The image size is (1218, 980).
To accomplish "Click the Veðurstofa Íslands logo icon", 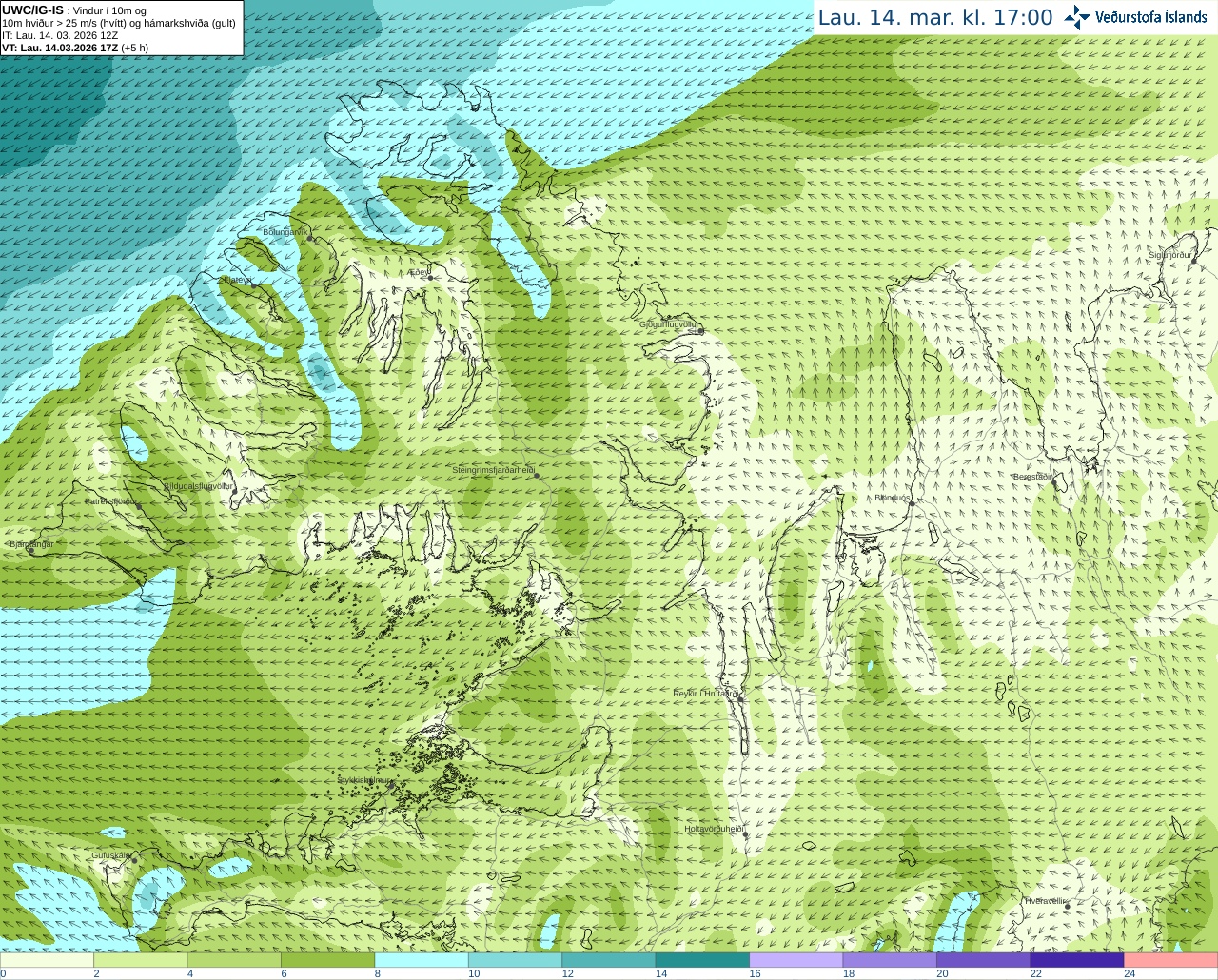I will [x=1077, y=17].
